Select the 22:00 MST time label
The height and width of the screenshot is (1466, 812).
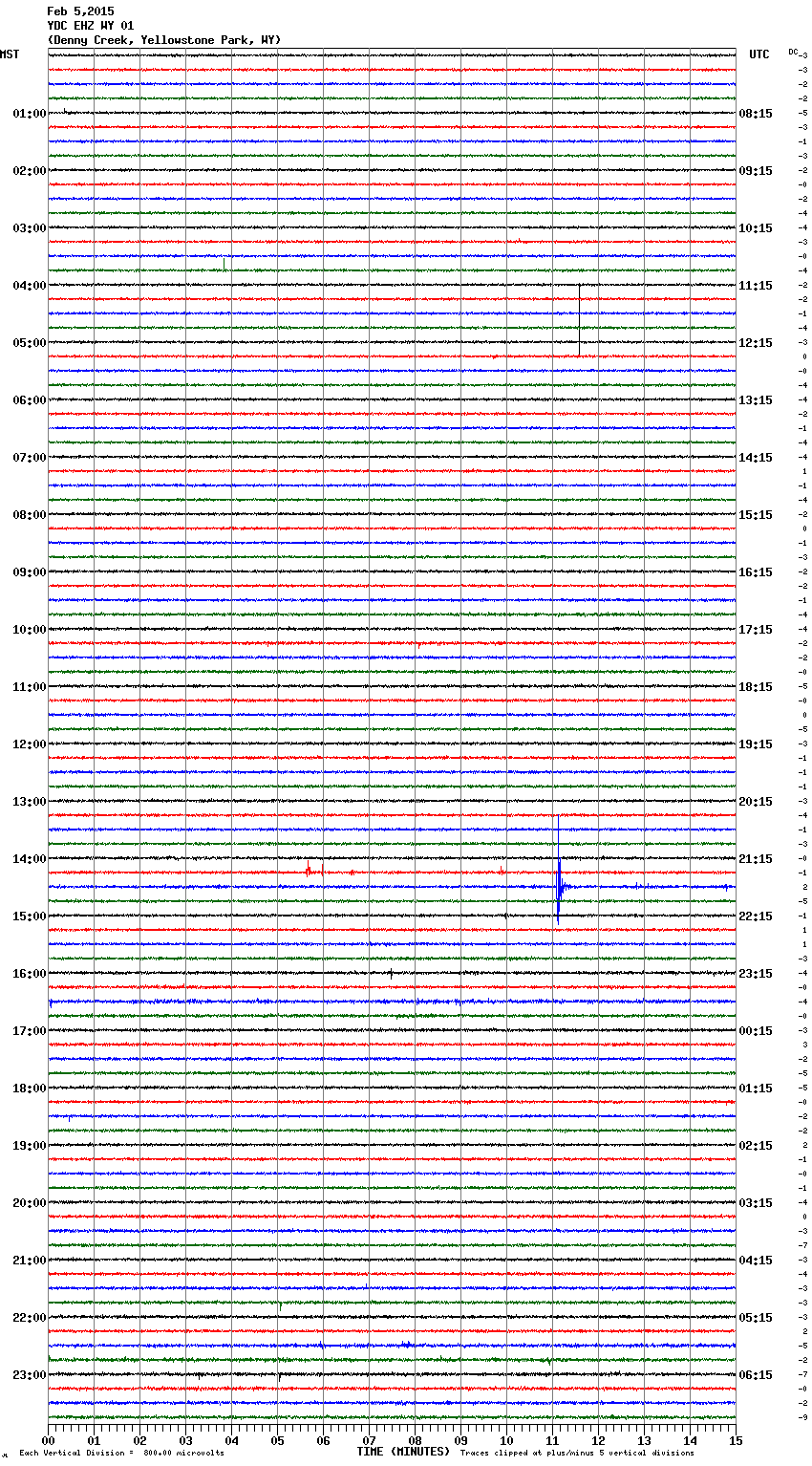pyautogui.click(x=30, y=1318)
